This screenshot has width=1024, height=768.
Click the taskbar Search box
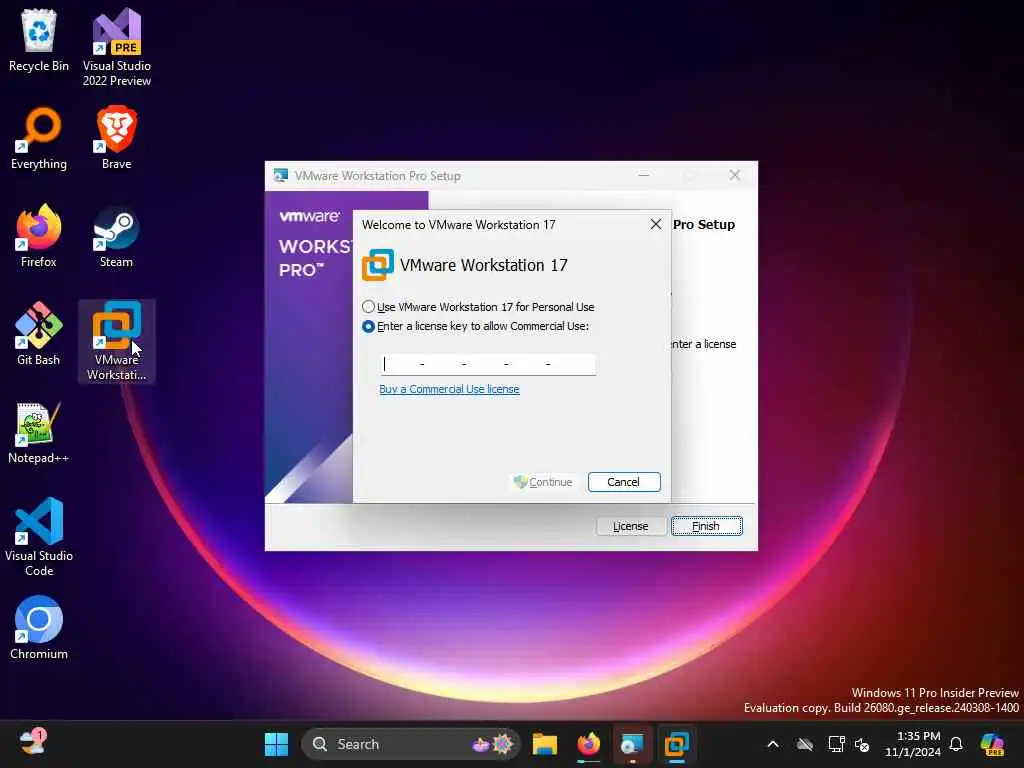click(410, 744)
